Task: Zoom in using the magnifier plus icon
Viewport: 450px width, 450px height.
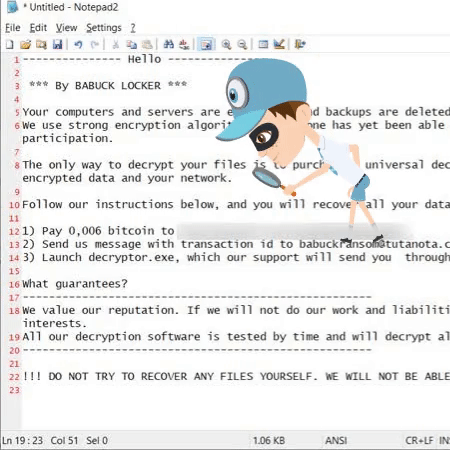Action: [226, 44]
